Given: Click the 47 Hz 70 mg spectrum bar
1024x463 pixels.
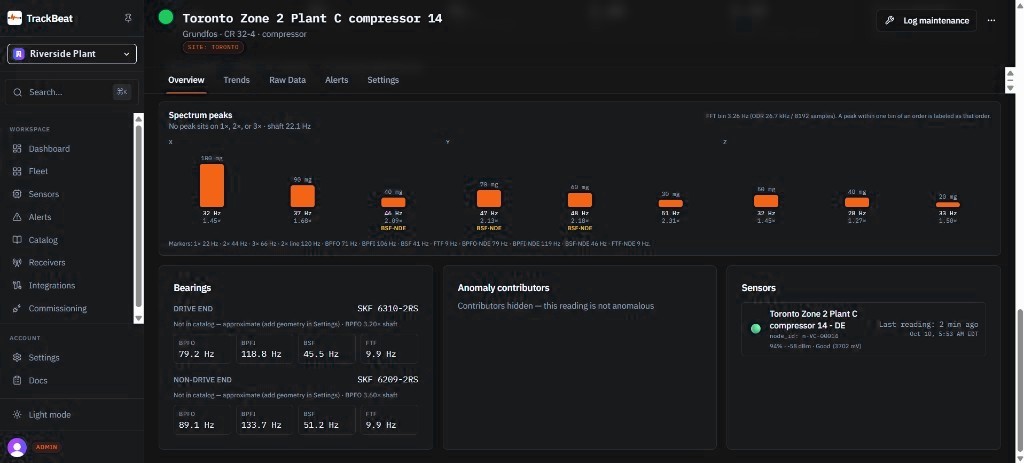Looking at the screenshot, I should [488, 199].
